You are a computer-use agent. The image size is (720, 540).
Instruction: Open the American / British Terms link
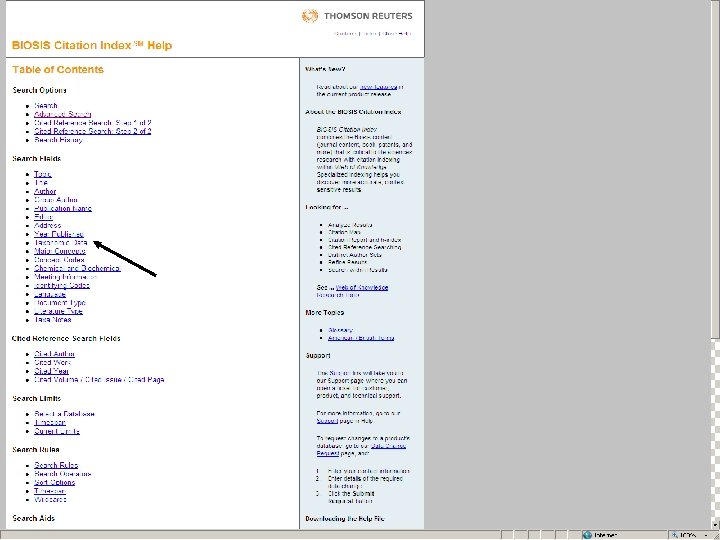pos(361,338)
